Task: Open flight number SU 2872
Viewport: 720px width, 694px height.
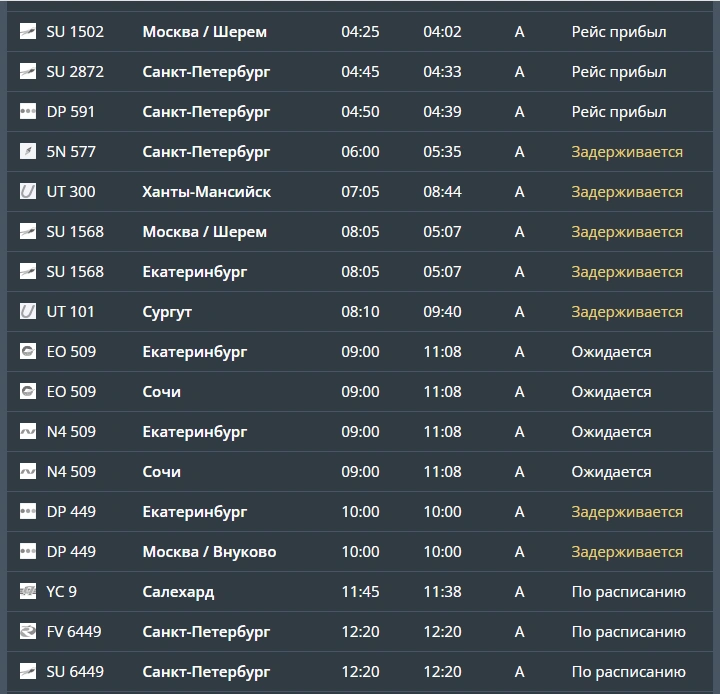Action: pos(75,72)
